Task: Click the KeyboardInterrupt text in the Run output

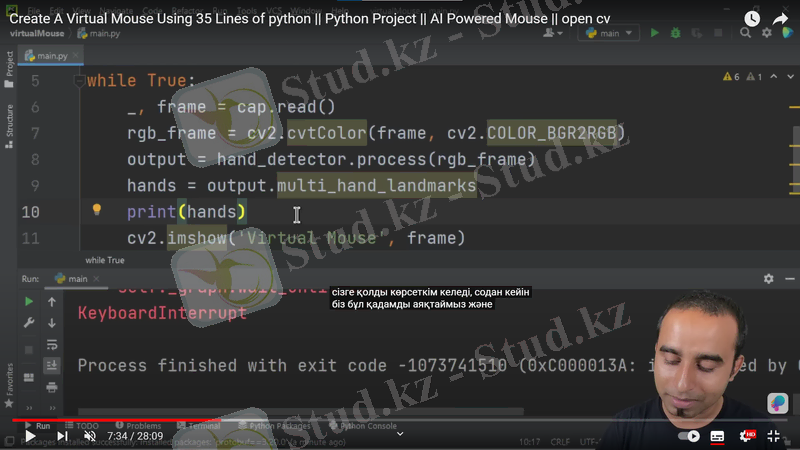Action: [x=162, y=313]
